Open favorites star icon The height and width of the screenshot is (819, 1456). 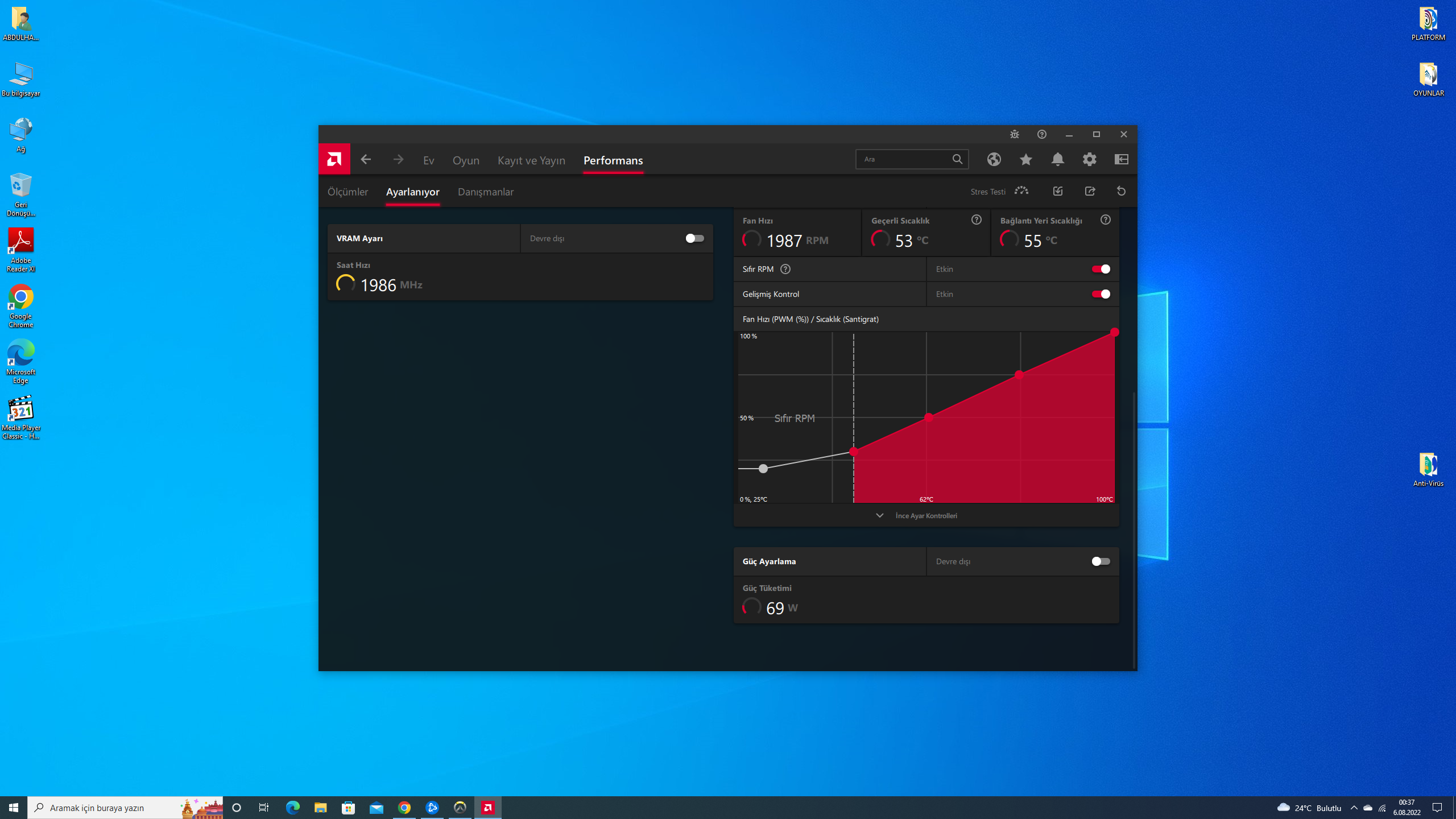[x=1025, y=159]
